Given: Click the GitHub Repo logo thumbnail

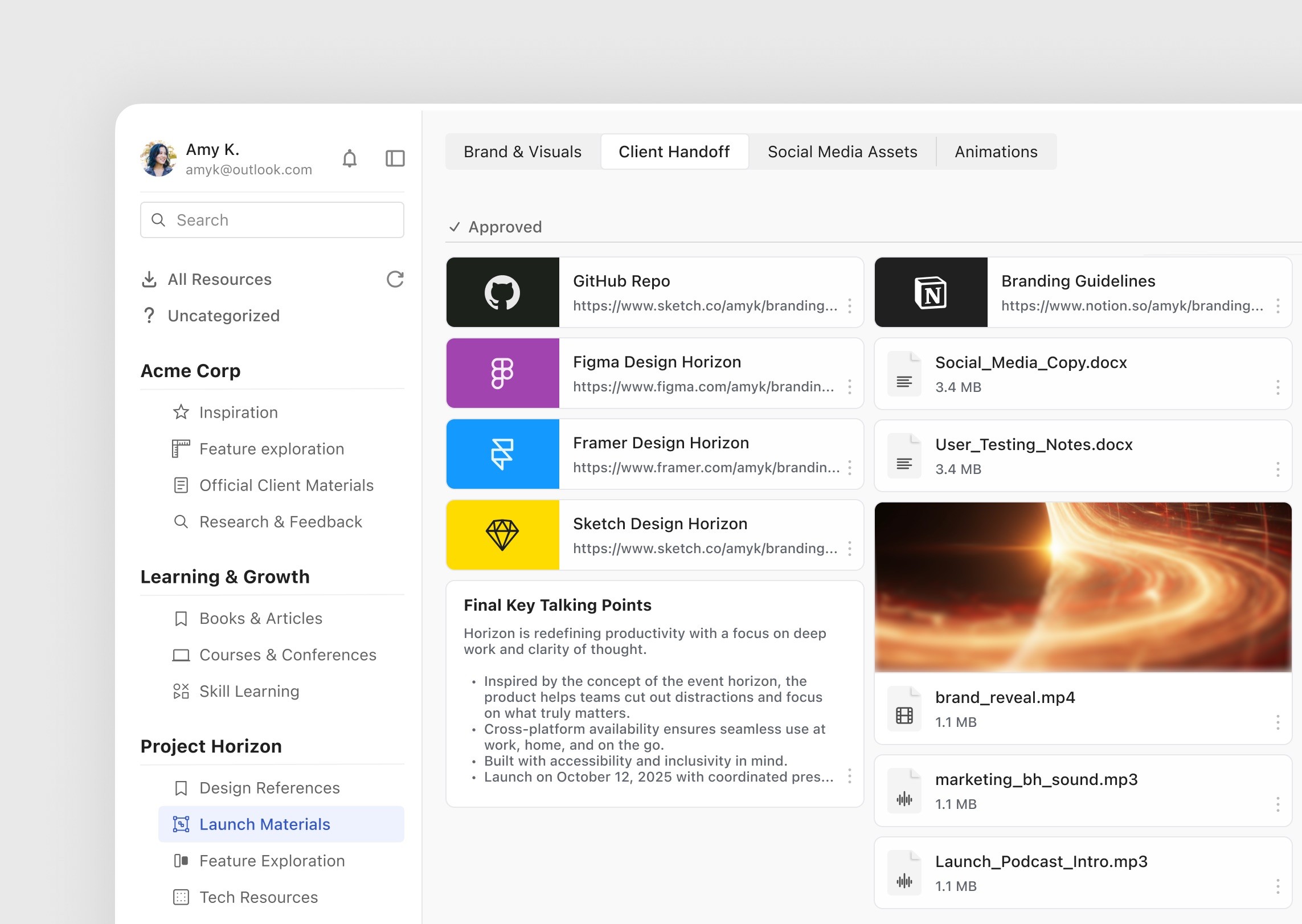Looking at the screenshot, I should pos(502,292).
